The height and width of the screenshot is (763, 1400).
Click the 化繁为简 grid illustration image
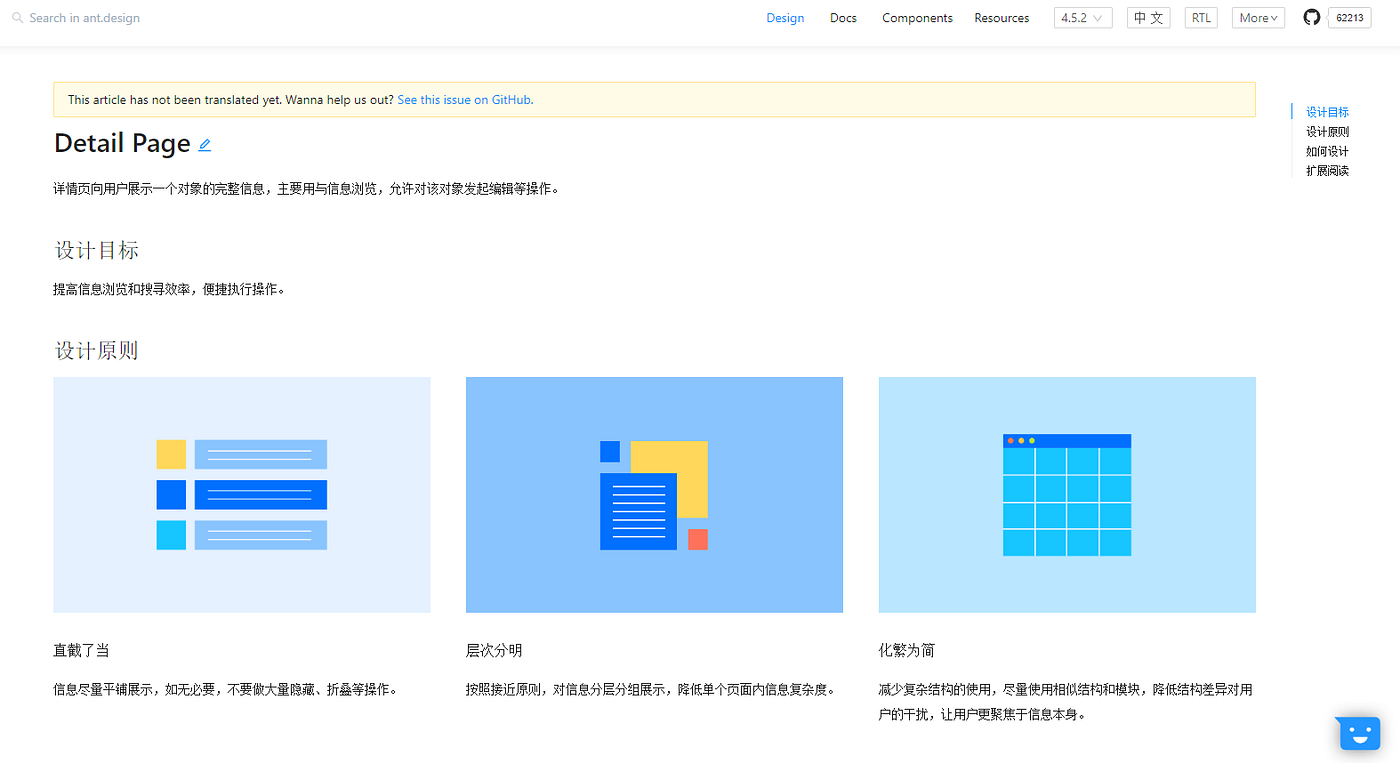[x=1067, y=495]
